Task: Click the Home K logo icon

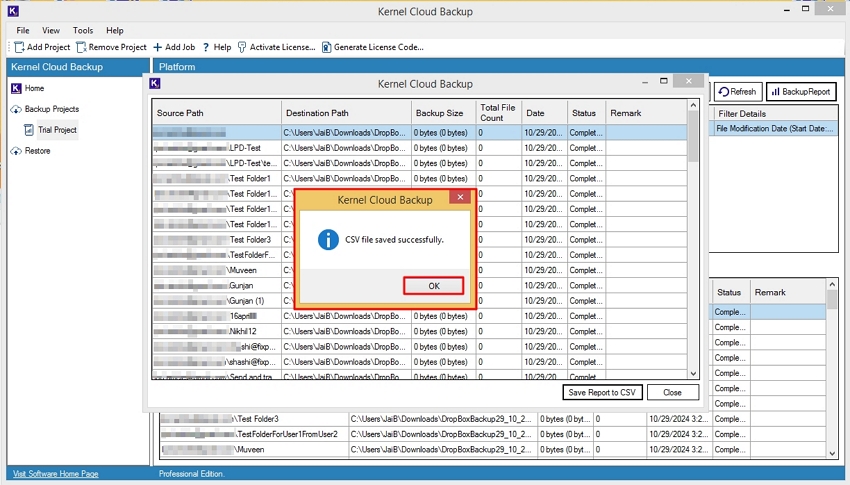Action: click(16, 88)
